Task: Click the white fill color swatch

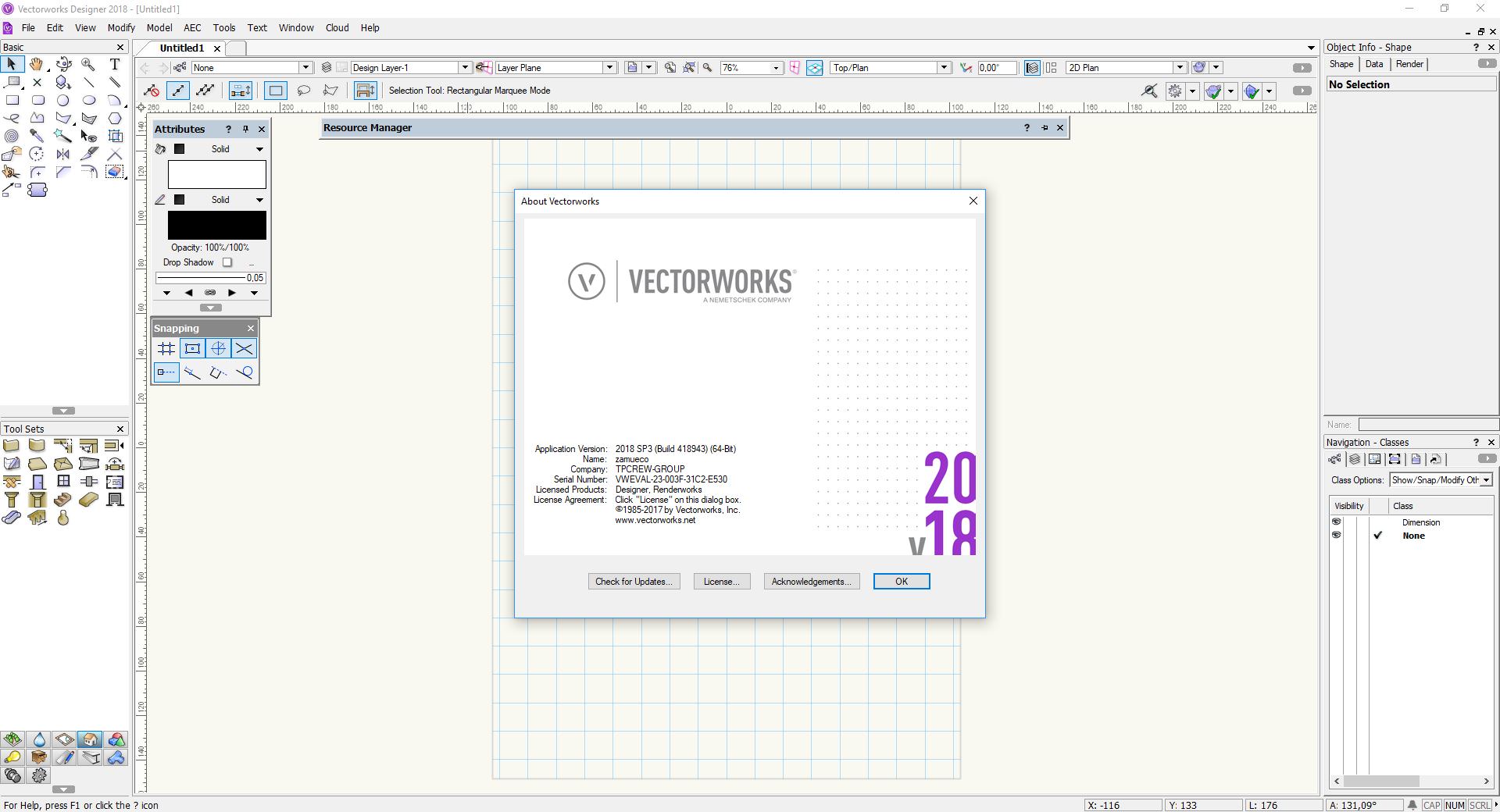Action: coord(217,174)
